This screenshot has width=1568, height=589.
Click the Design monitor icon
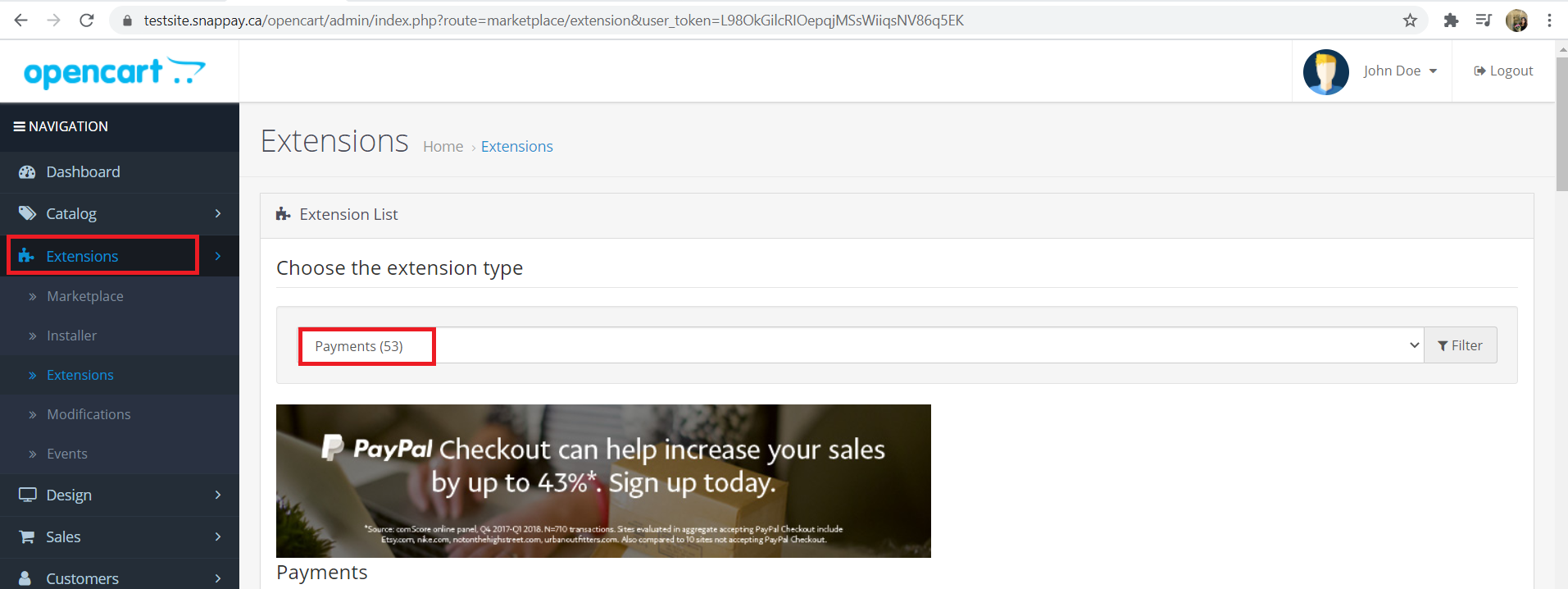tap(27, 495)
